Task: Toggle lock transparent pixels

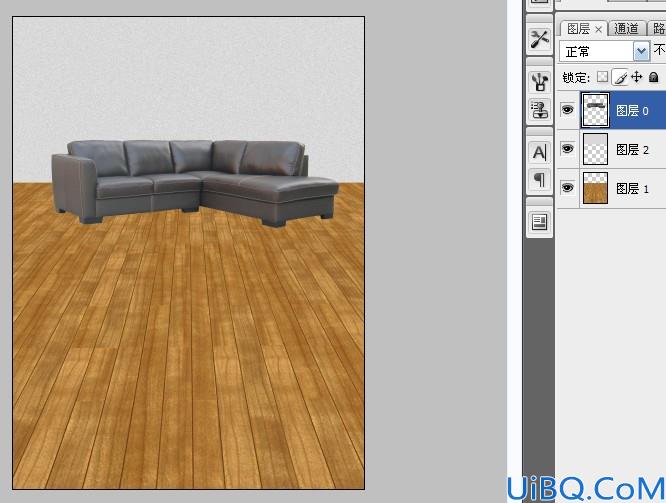Action: [602, 77]
